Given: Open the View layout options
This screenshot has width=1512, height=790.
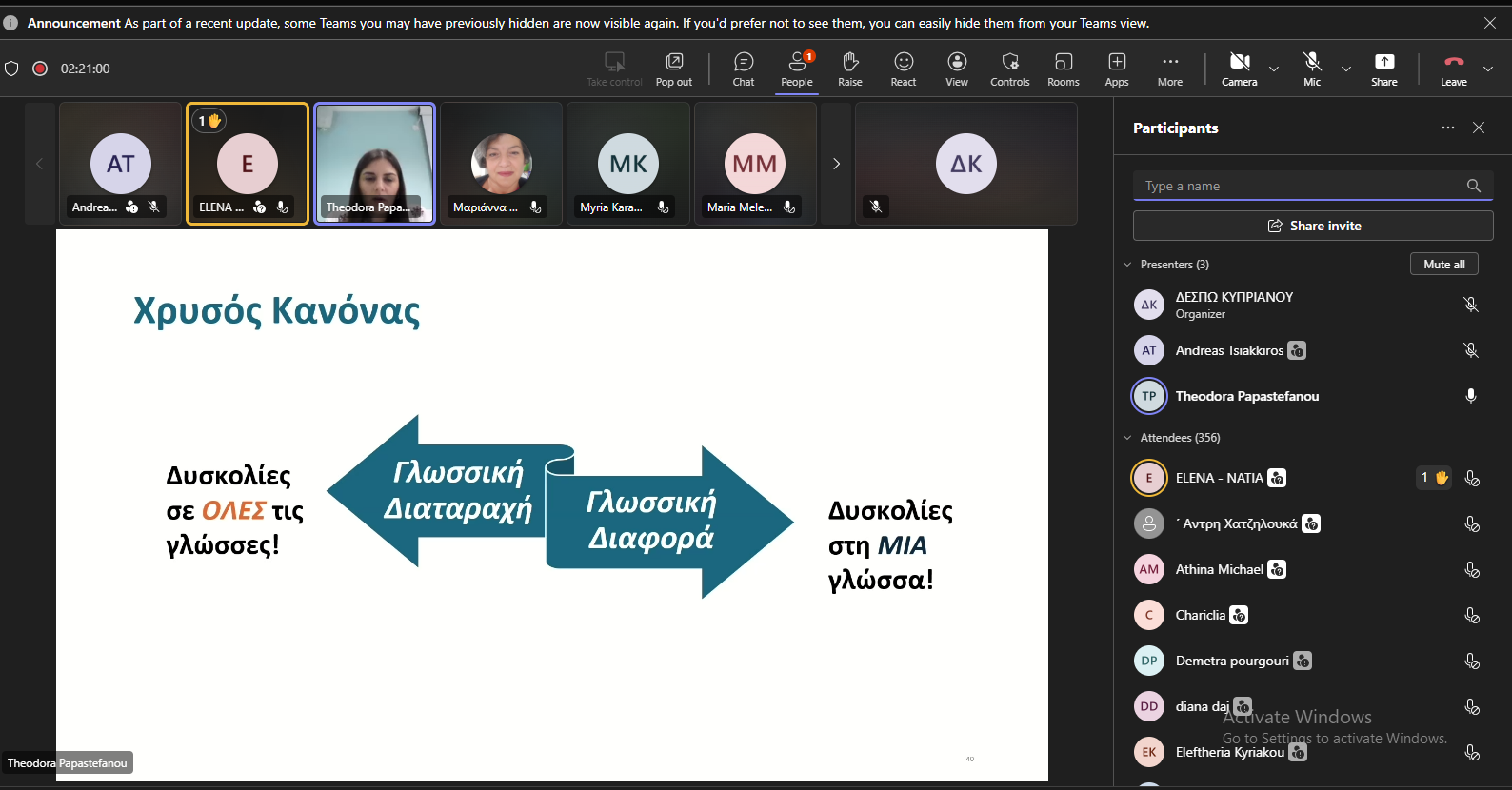Looking at the screenshot, I should point(956,69).
